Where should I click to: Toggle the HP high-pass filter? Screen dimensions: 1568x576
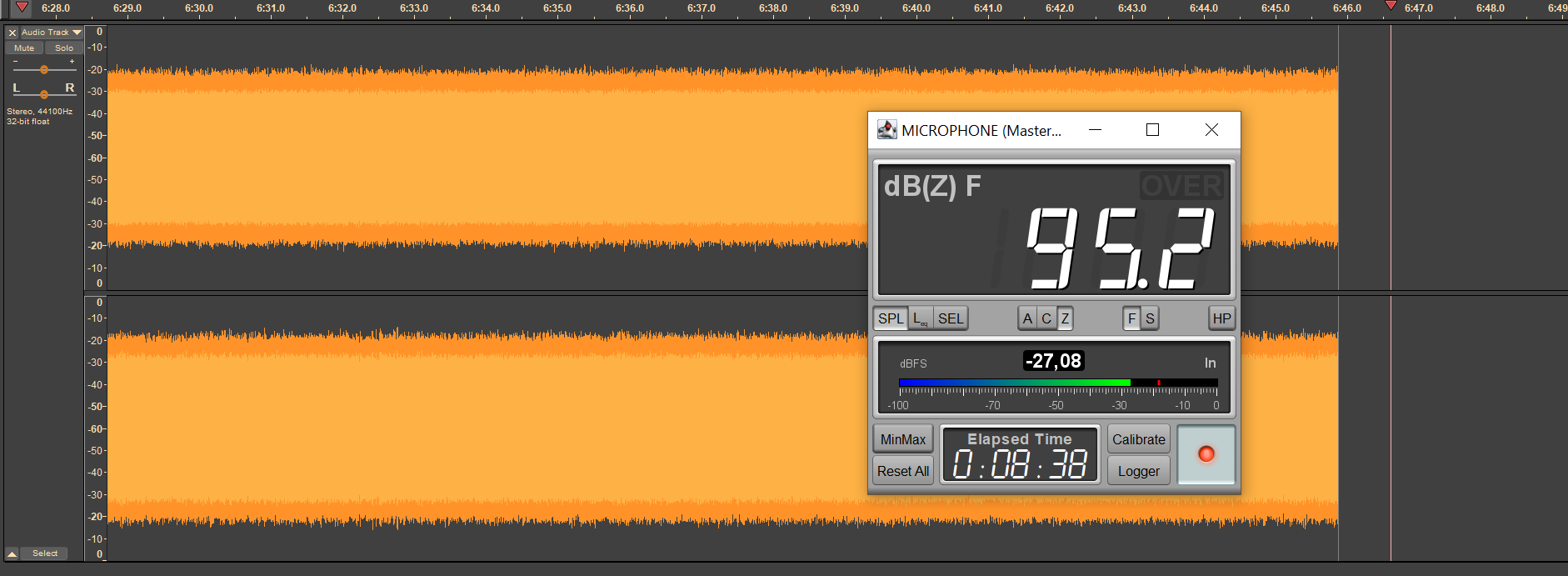tap(1221, 318)
